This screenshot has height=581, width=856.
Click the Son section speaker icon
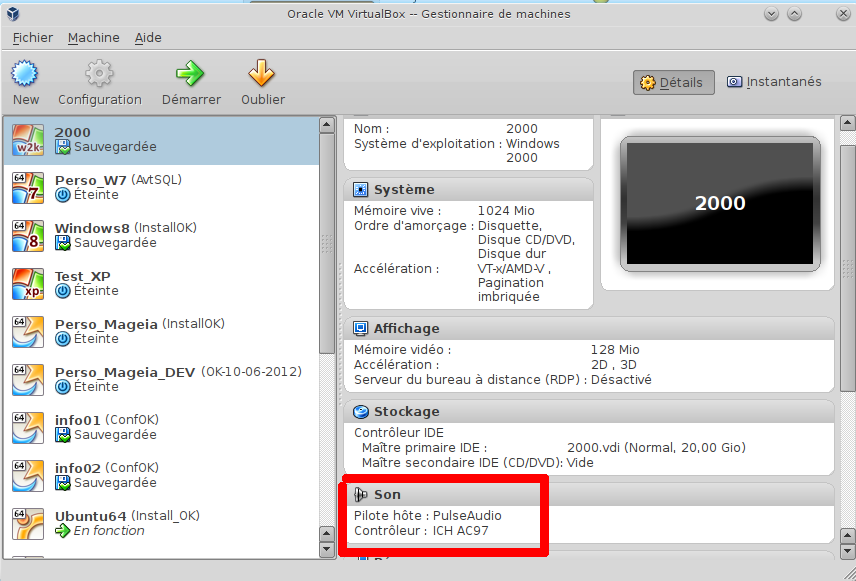(360, 494)
